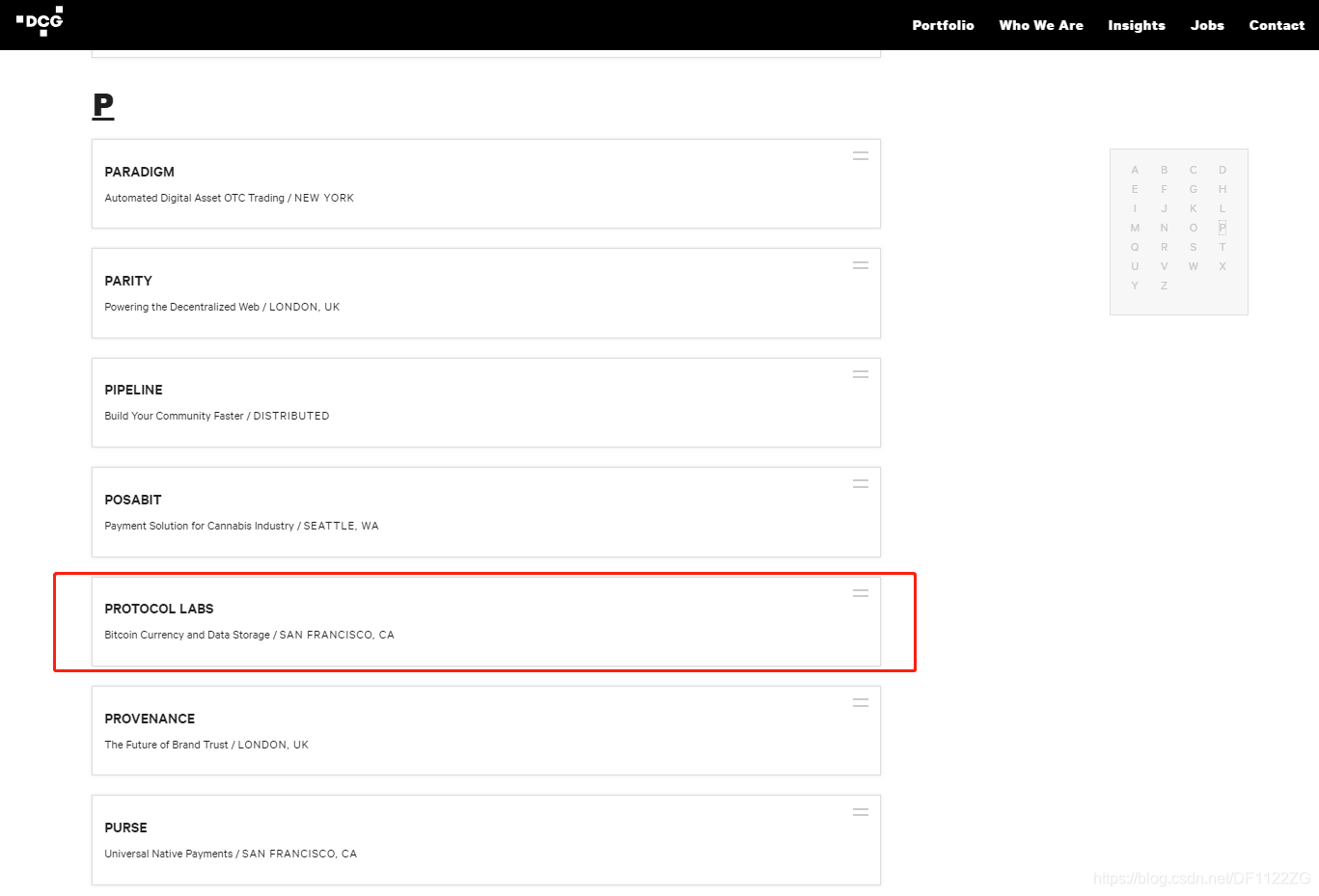Select the PARITY company name
The image size is (1319, 896).
[128, 281]
